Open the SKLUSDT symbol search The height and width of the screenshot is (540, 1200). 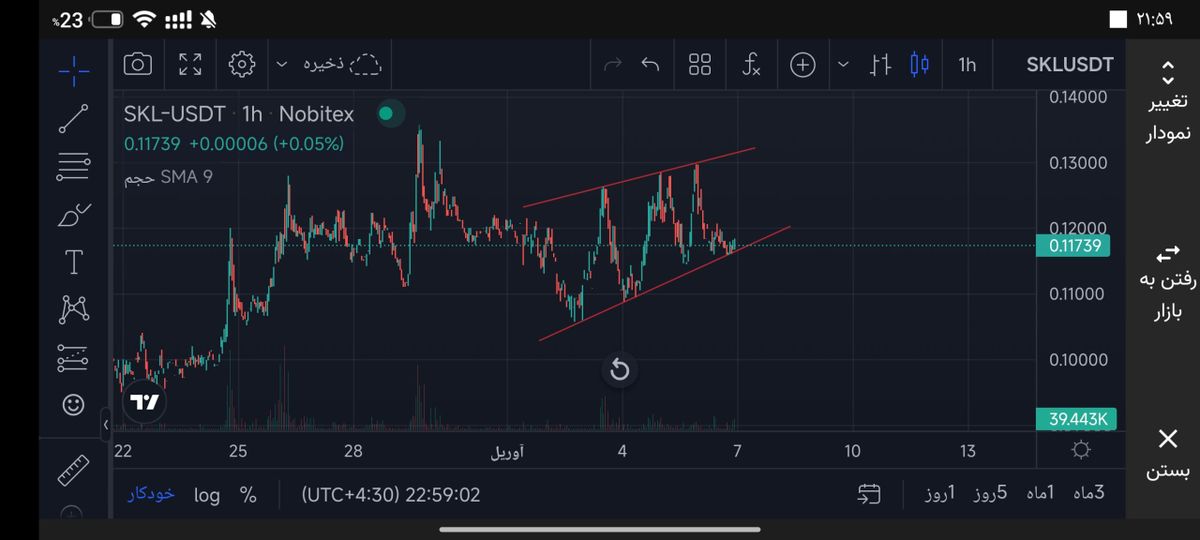[1070, 65]
